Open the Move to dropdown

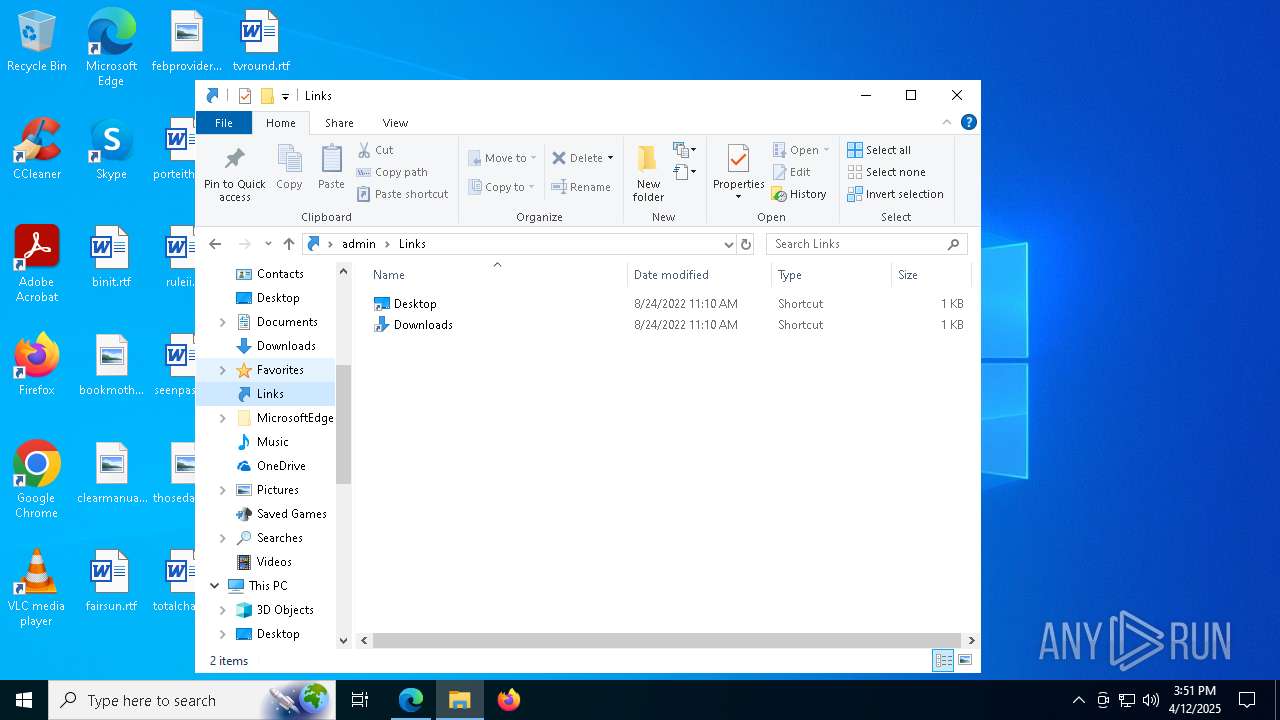pyautogui.click(x=502, y=158)
